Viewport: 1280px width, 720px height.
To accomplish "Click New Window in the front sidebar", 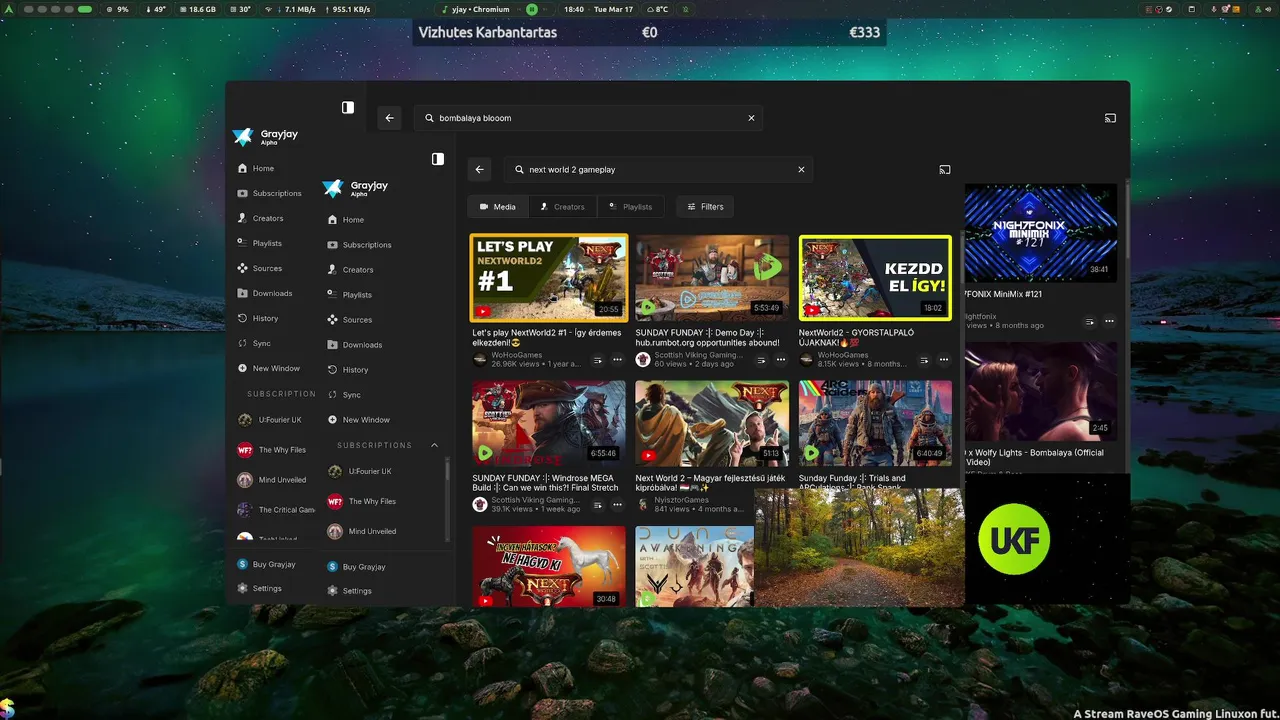I will pyautogui.click(x=366, y=420).
